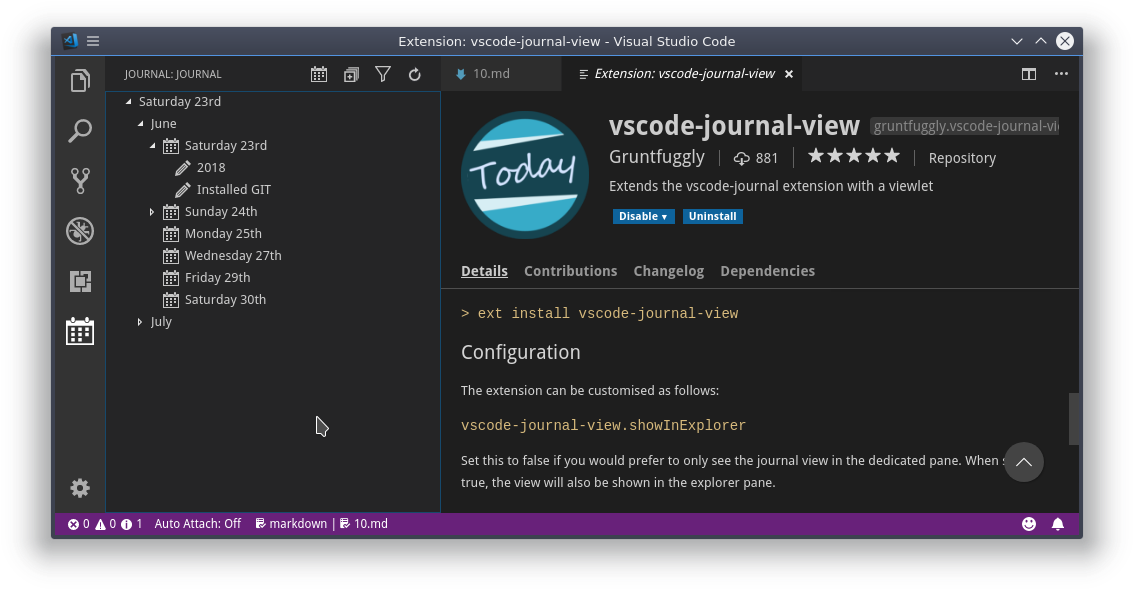Click the VS Code logo in title bar

pyautogui.click(x=70, y=40)
